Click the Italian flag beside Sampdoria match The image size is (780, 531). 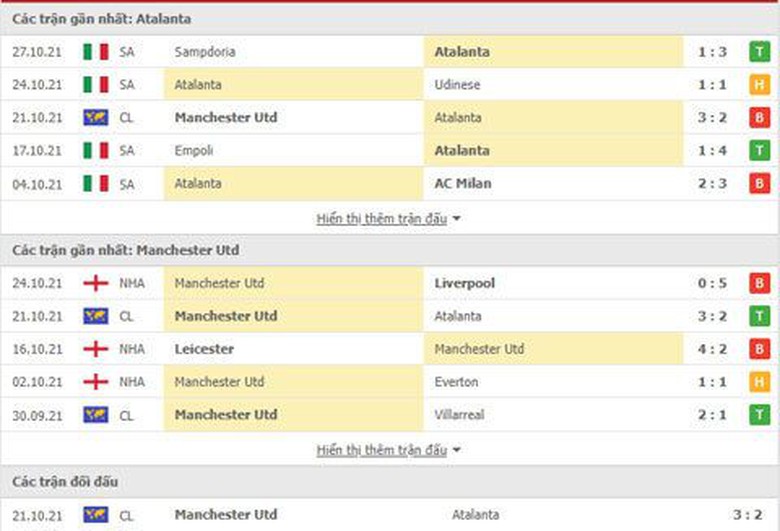click(x=96, y=52)
